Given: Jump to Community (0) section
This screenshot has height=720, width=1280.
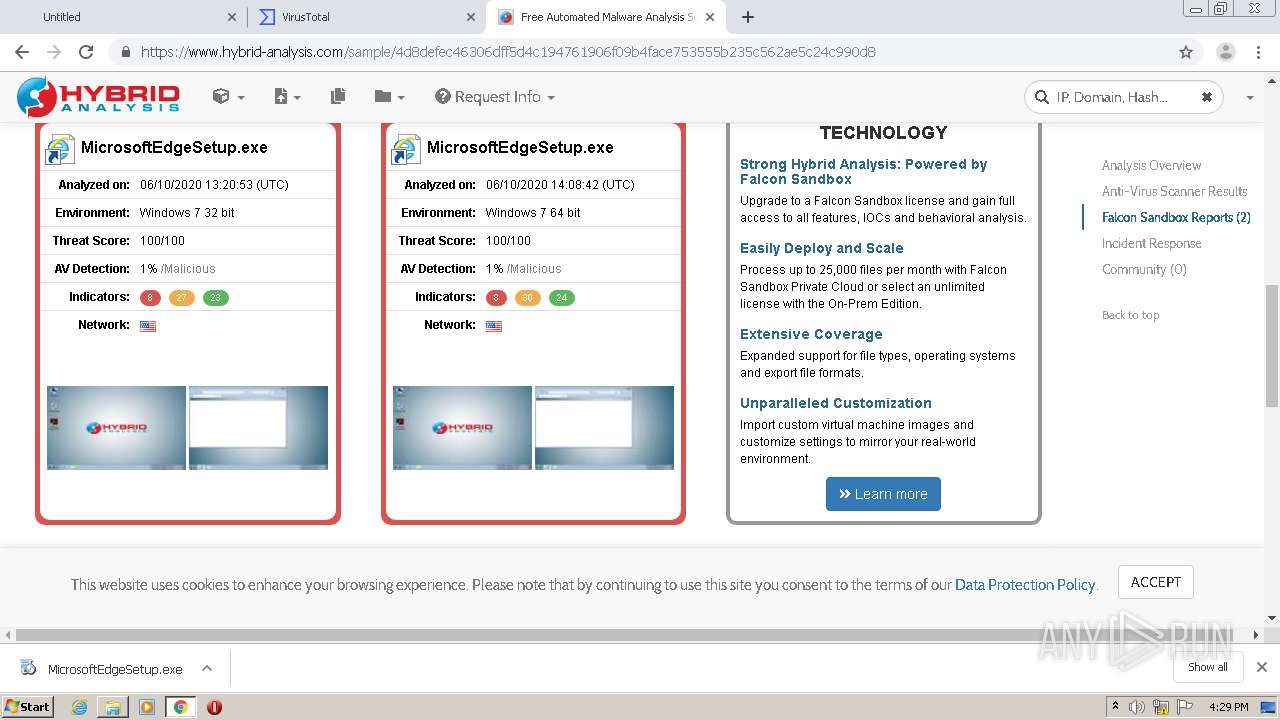Looking at the screenshot, I should 1144,270.
